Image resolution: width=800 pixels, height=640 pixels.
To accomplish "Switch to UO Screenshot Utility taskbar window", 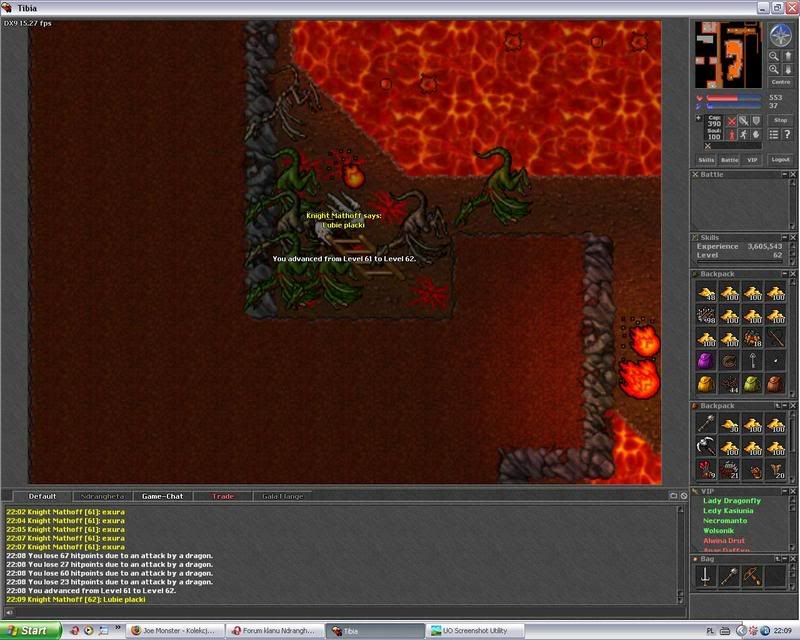I will tap(474, 631).
